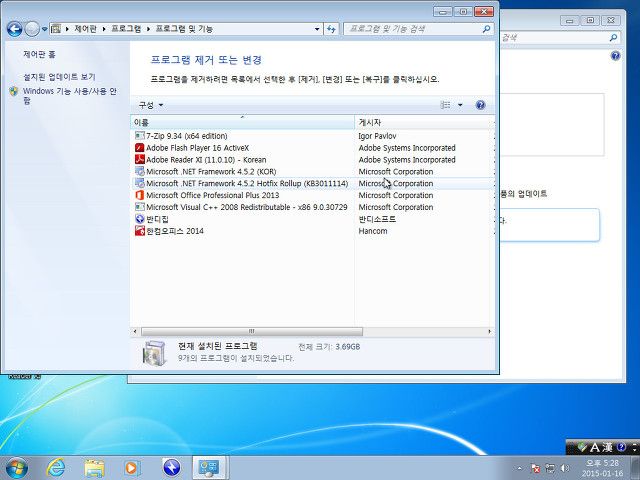This screenshot has width=640, height=480.
Task: Click the Adobe Flash Player icon
Action: [x=140, y=148]
